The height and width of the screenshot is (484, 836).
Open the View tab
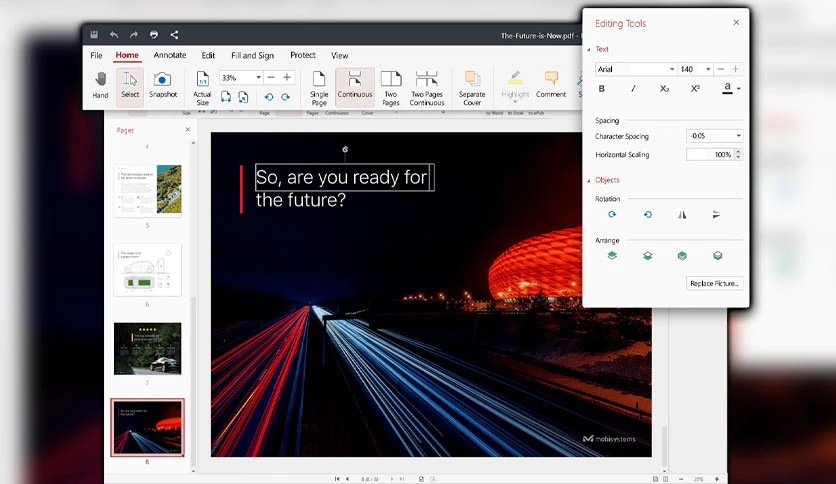coord(340,55)
